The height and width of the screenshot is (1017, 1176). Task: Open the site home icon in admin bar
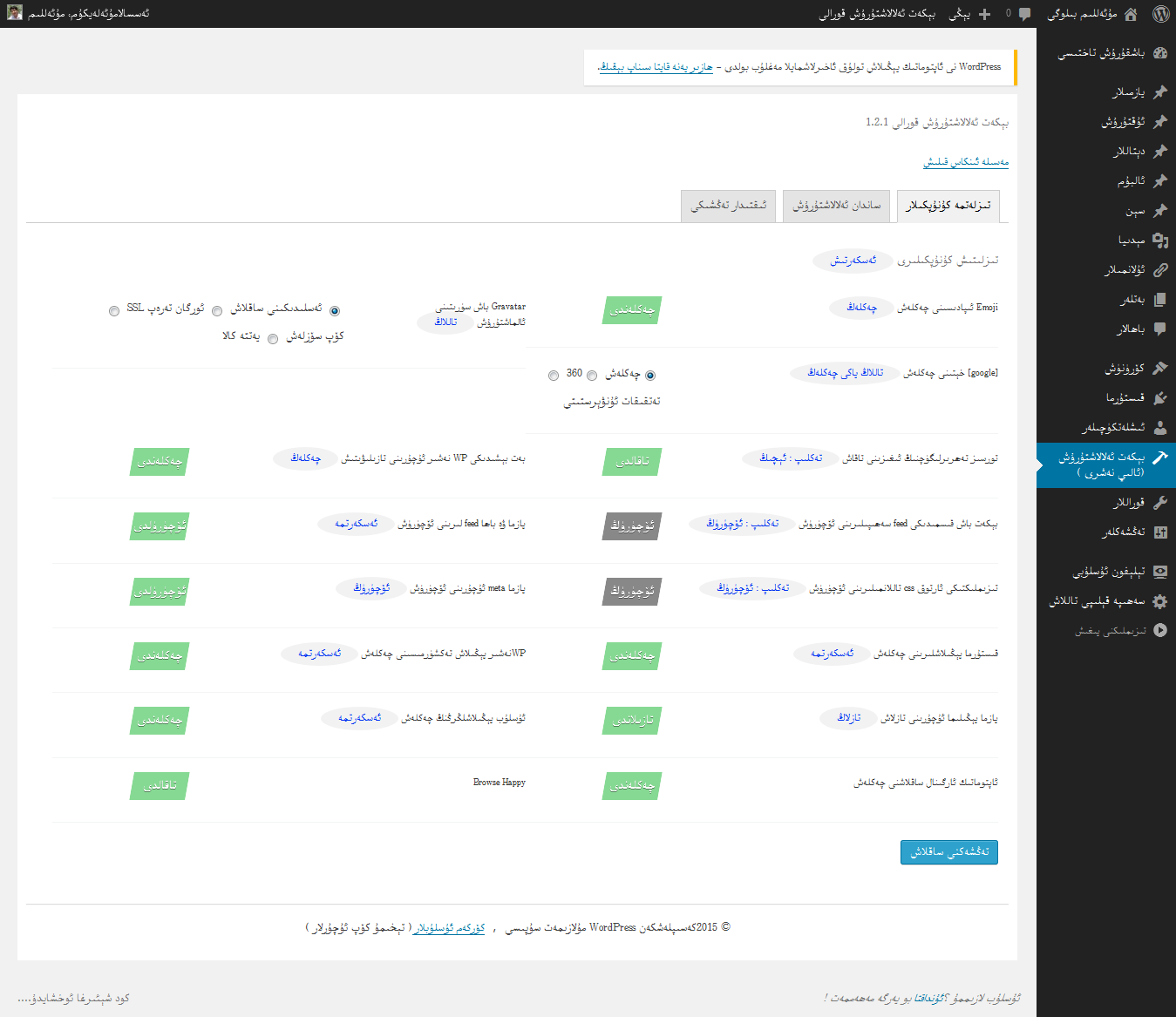[1131, 14]
